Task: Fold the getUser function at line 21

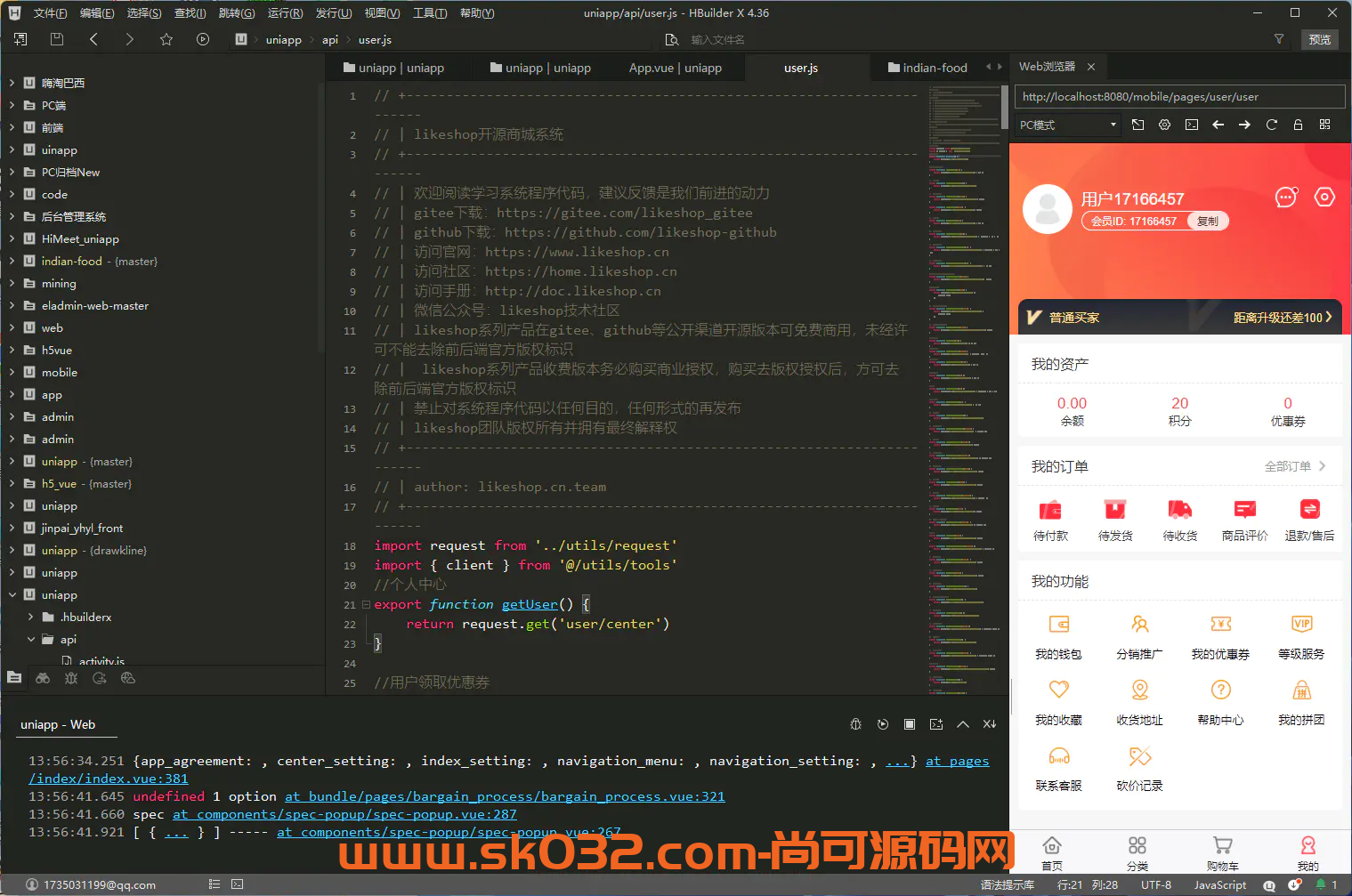Action: [x=365, y=604]
